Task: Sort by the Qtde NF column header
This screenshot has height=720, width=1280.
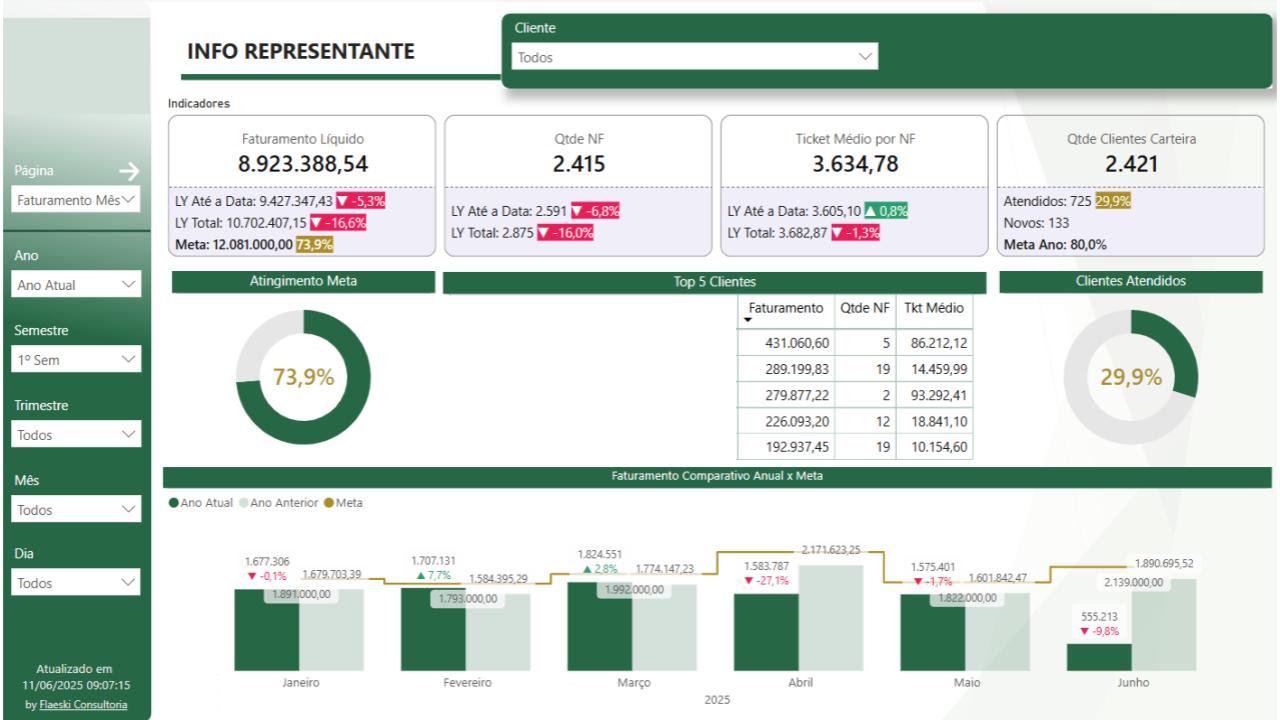Action: pos(865,309)
